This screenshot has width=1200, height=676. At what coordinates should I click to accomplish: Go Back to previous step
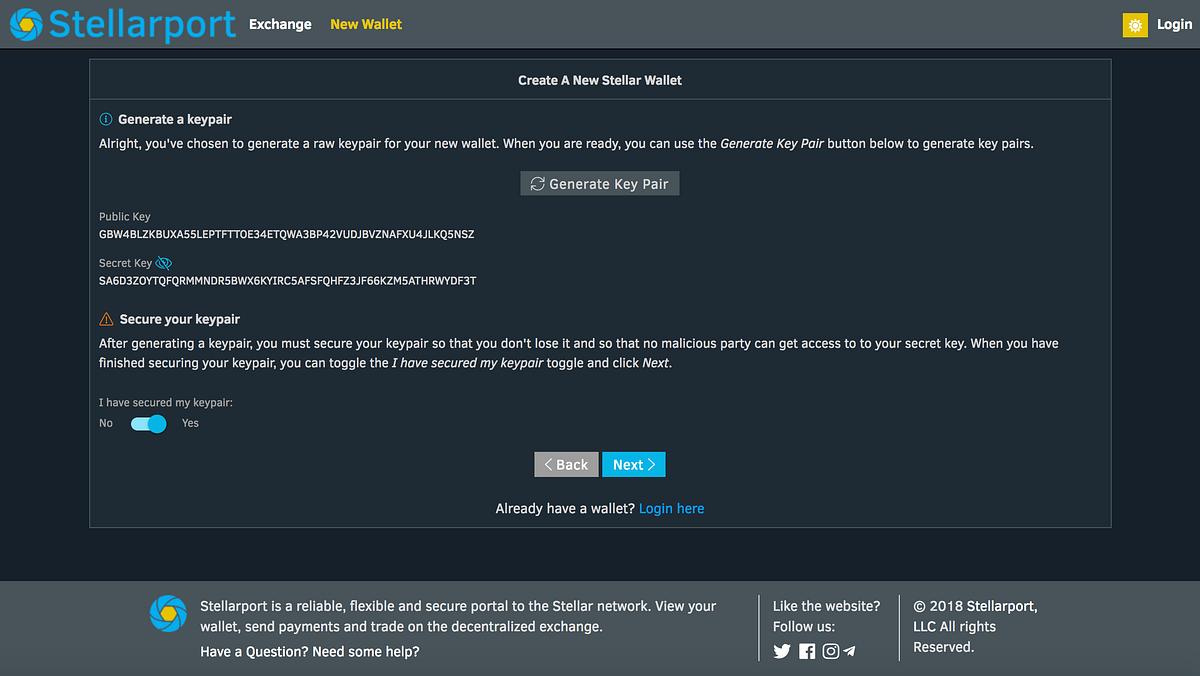tap(566, 465)
